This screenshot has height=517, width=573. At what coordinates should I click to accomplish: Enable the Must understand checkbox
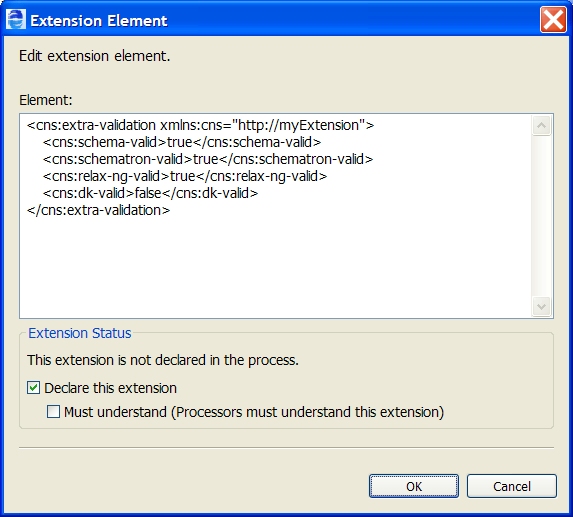[x=53, y=412]
